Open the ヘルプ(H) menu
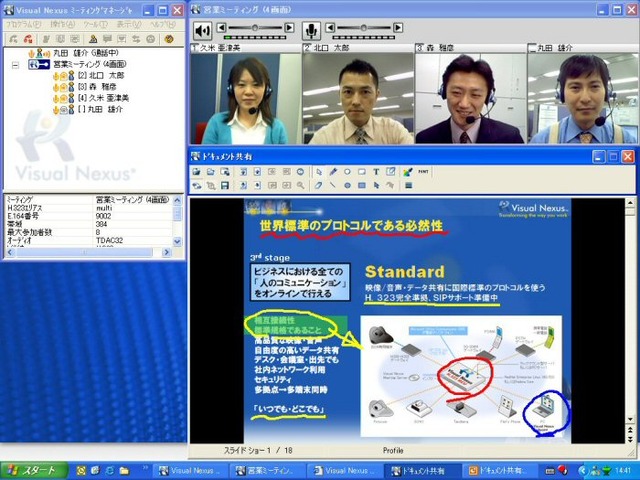 [163, 24]
